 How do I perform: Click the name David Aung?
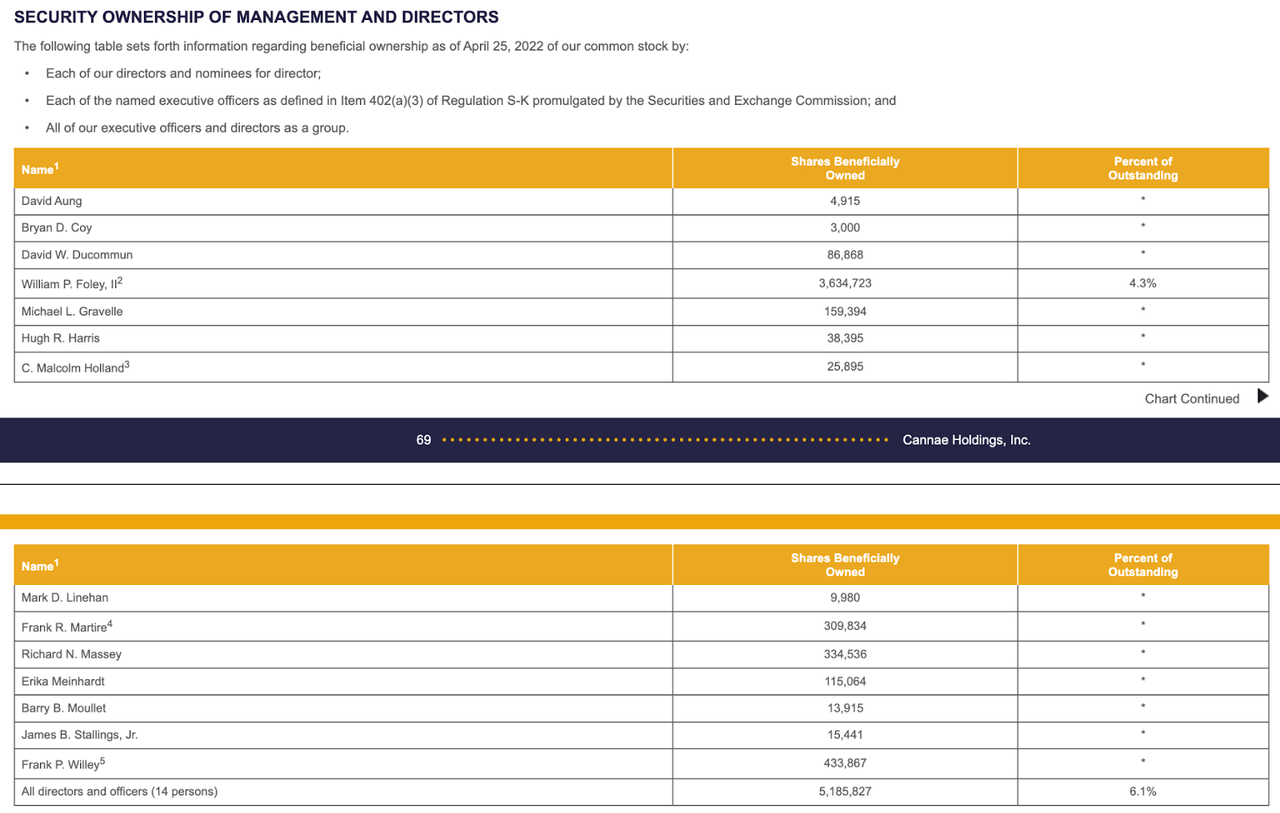click(52, 201)
